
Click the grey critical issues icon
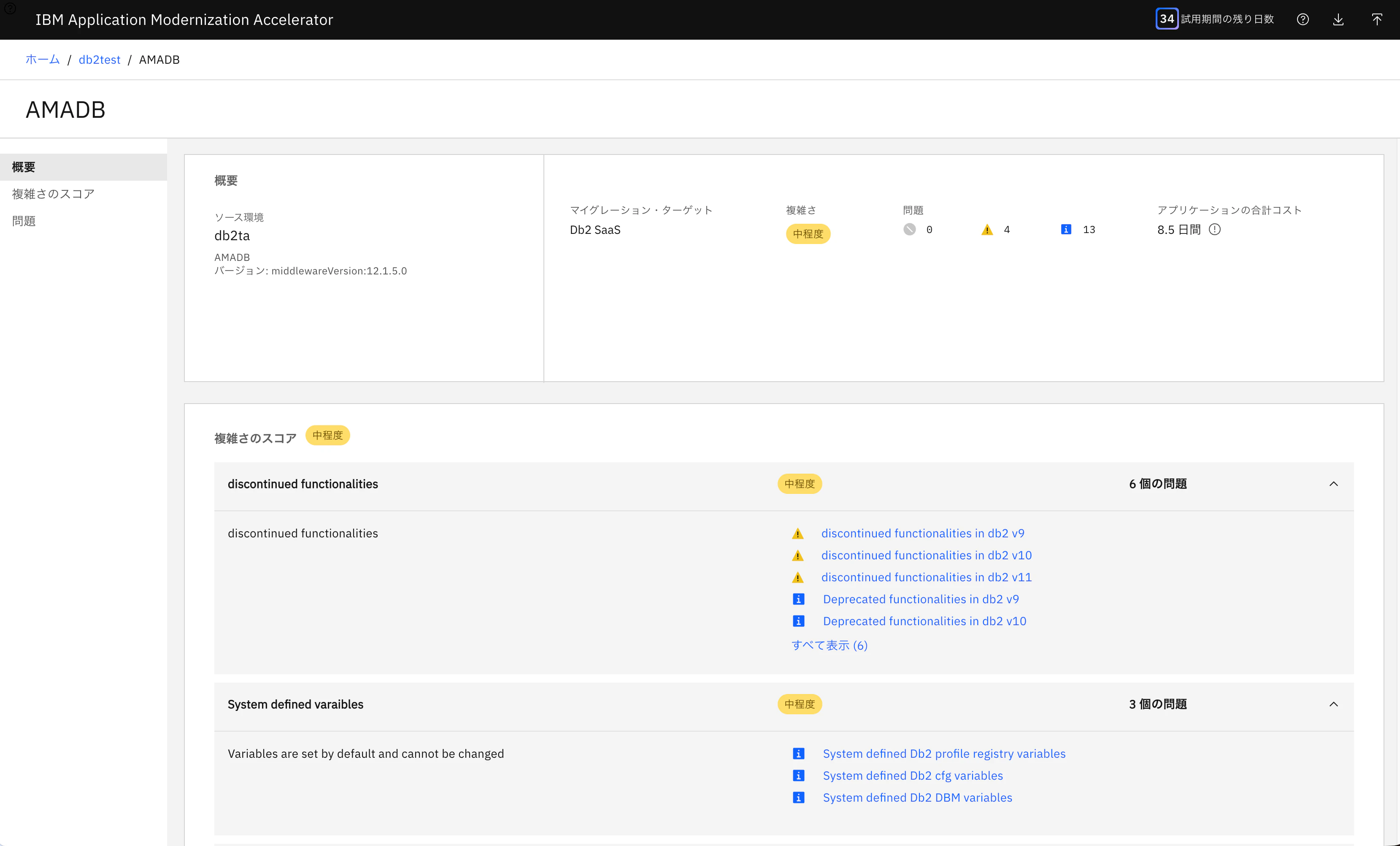click(910, 229)
